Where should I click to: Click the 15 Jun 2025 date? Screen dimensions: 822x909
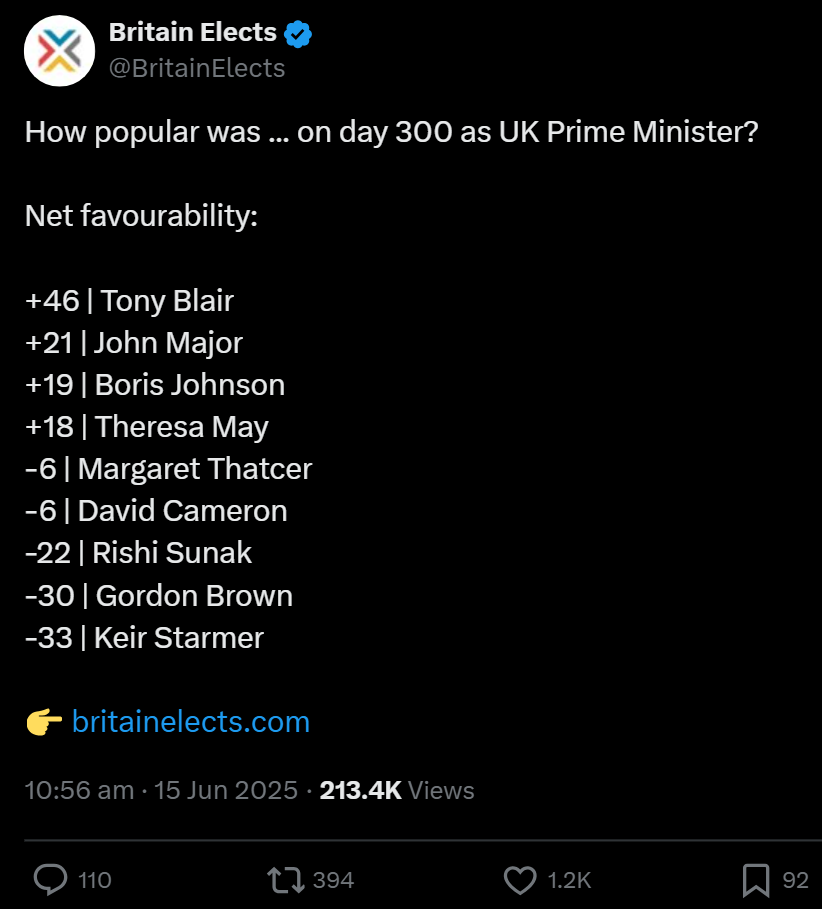(225, 790)
